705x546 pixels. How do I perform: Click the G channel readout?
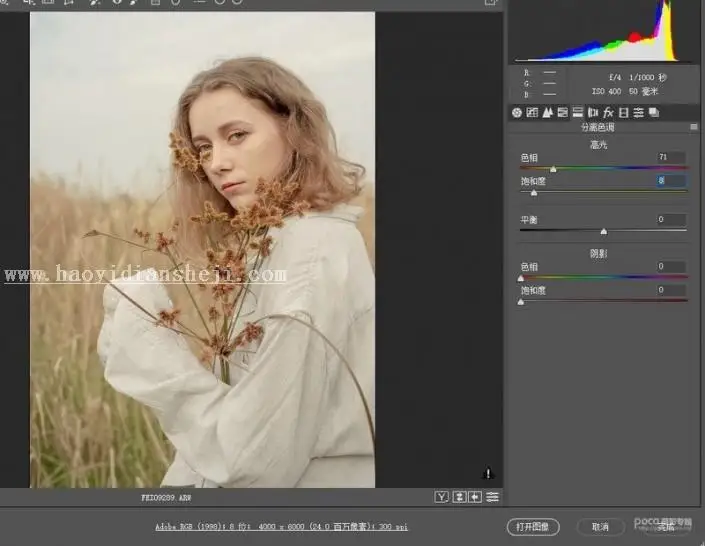click(x=540, y=84)
